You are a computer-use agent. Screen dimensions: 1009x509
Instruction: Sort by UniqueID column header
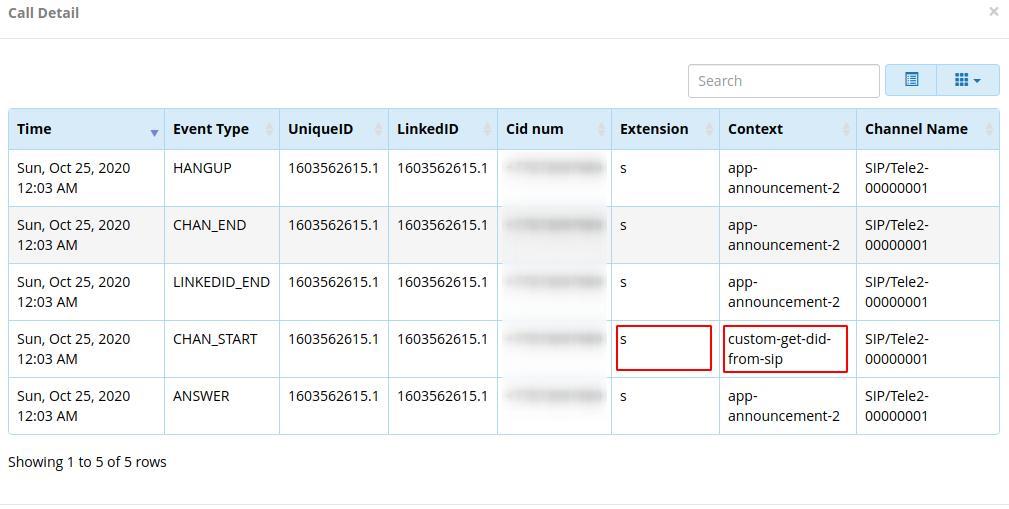pos(333,129)
